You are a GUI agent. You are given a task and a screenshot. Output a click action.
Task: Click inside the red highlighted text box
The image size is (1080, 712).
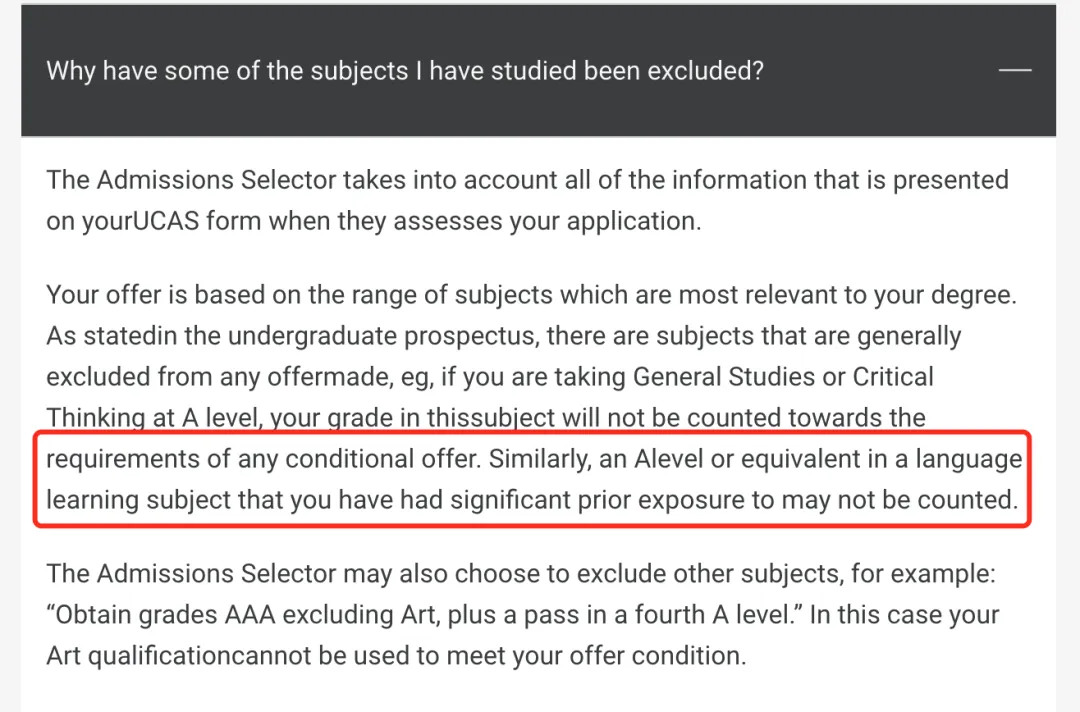[532, 479]
